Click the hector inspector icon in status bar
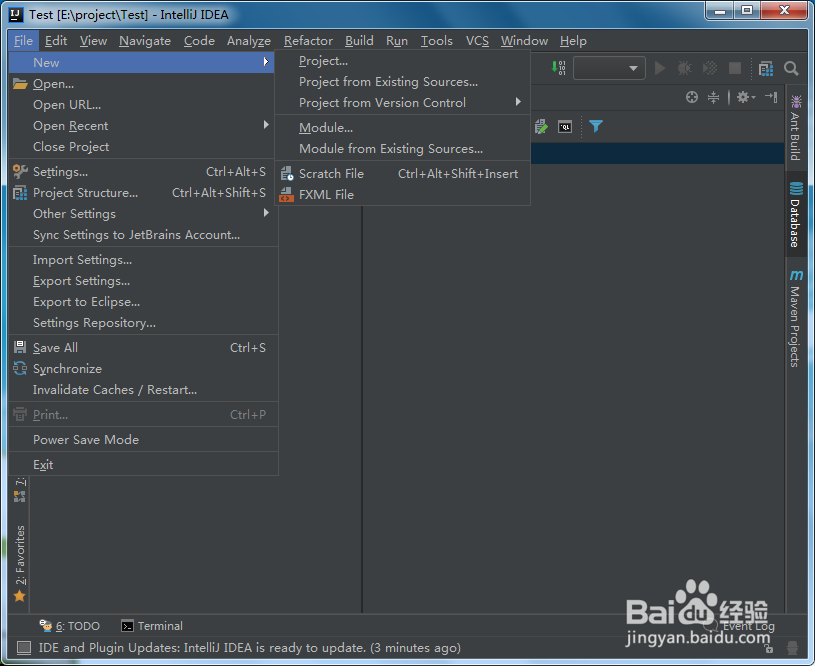 (792, 648)
